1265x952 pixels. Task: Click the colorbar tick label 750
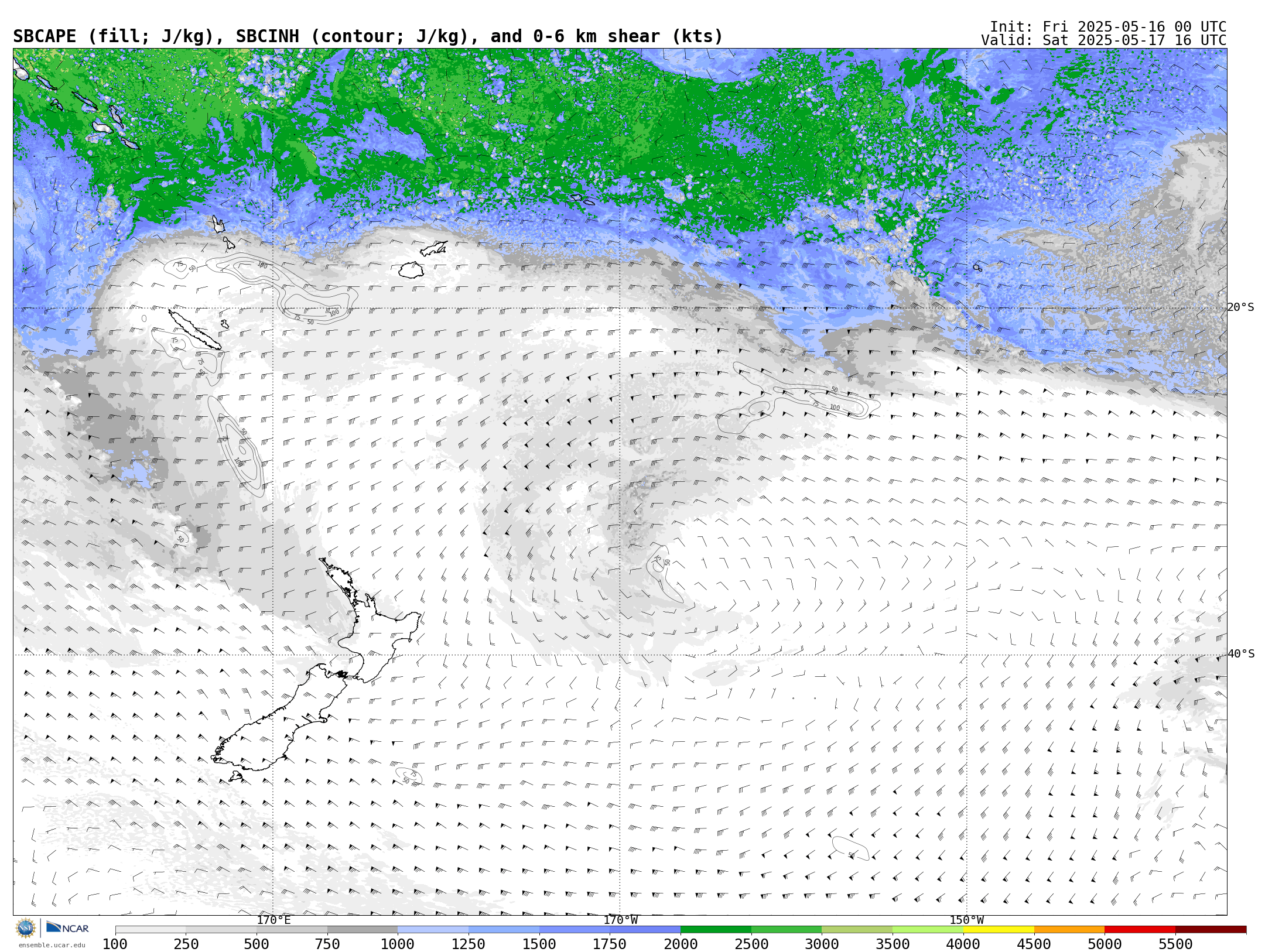click(327, 944)
